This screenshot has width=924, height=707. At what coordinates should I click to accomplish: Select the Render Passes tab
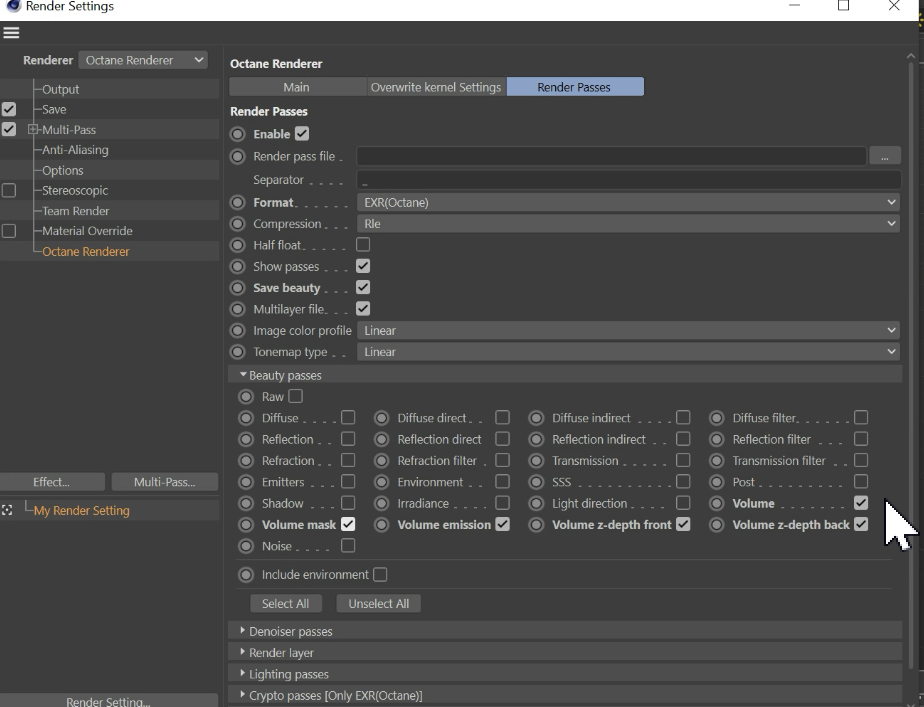click(x=575, y=87)
